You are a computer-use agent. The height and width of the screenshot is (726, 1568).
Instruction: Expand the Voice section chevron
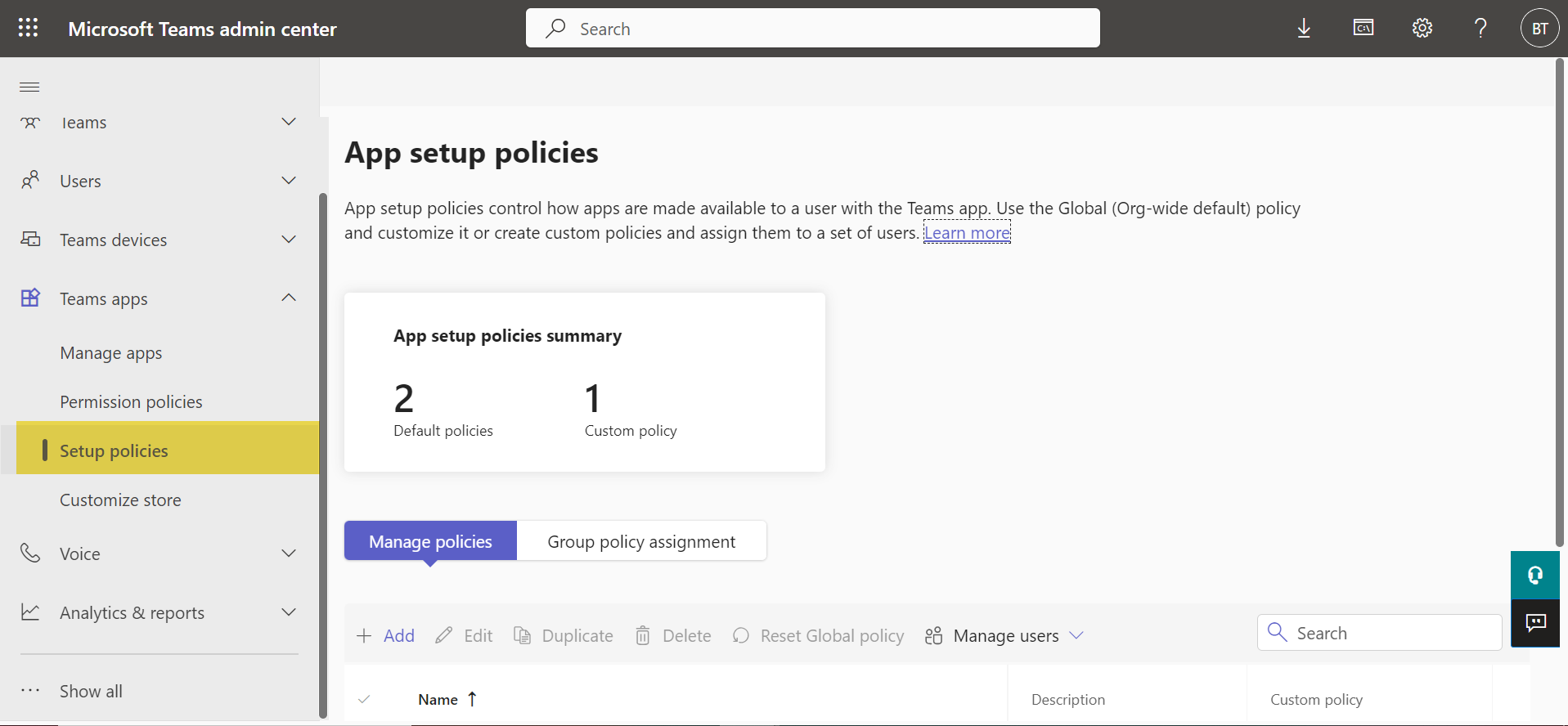click(289, 553)
